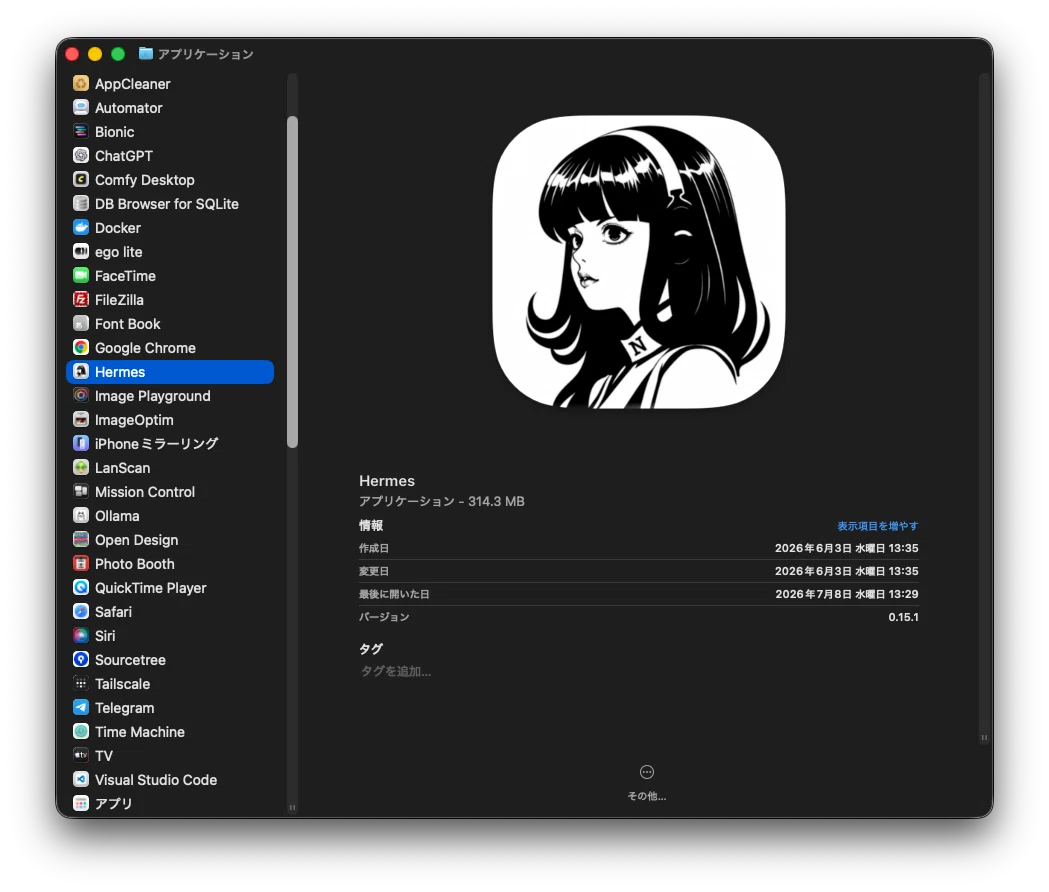Select AppCleaner name in the list
The width and height of the screenshot is (1049, 892).
click(132, 84)
